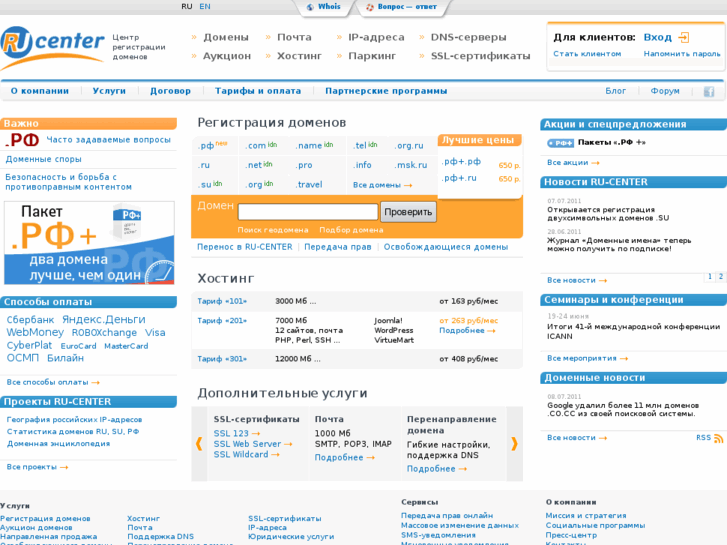Expand hosting Тариф «101» row

357,301
